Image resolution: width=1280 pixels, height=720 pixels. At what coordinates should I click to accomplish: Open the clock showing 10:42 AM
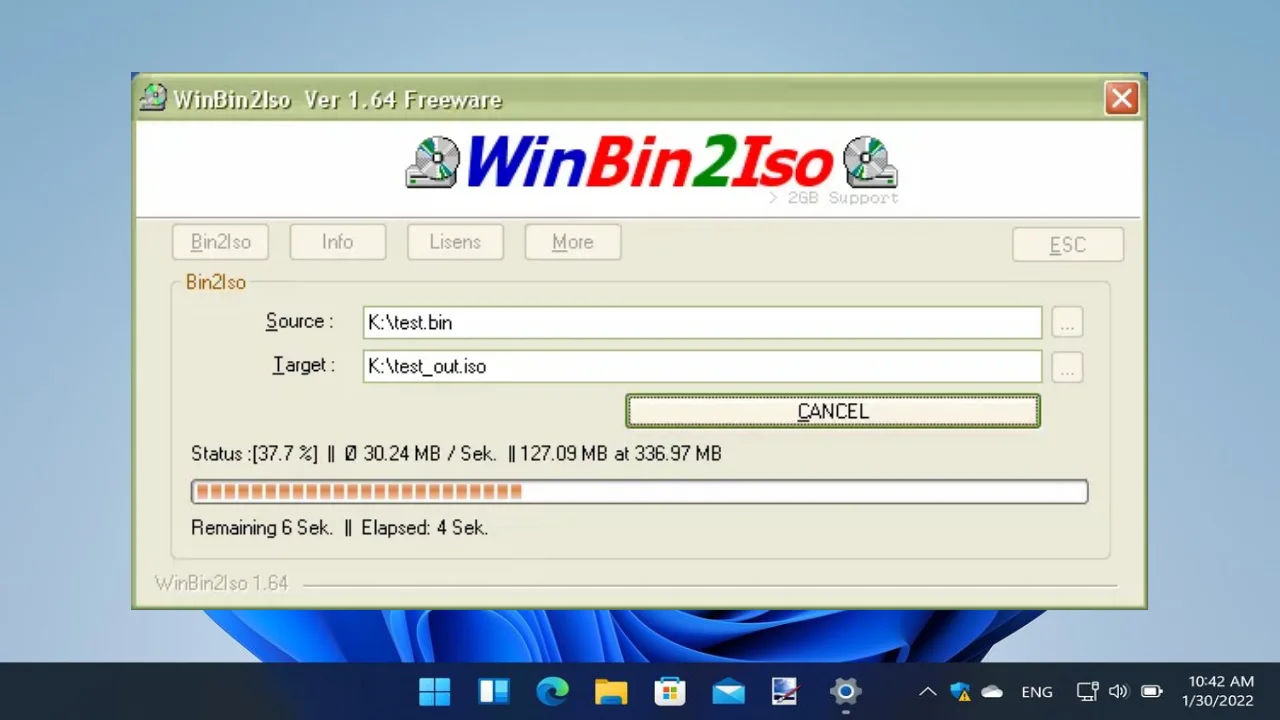(1220, 691)
